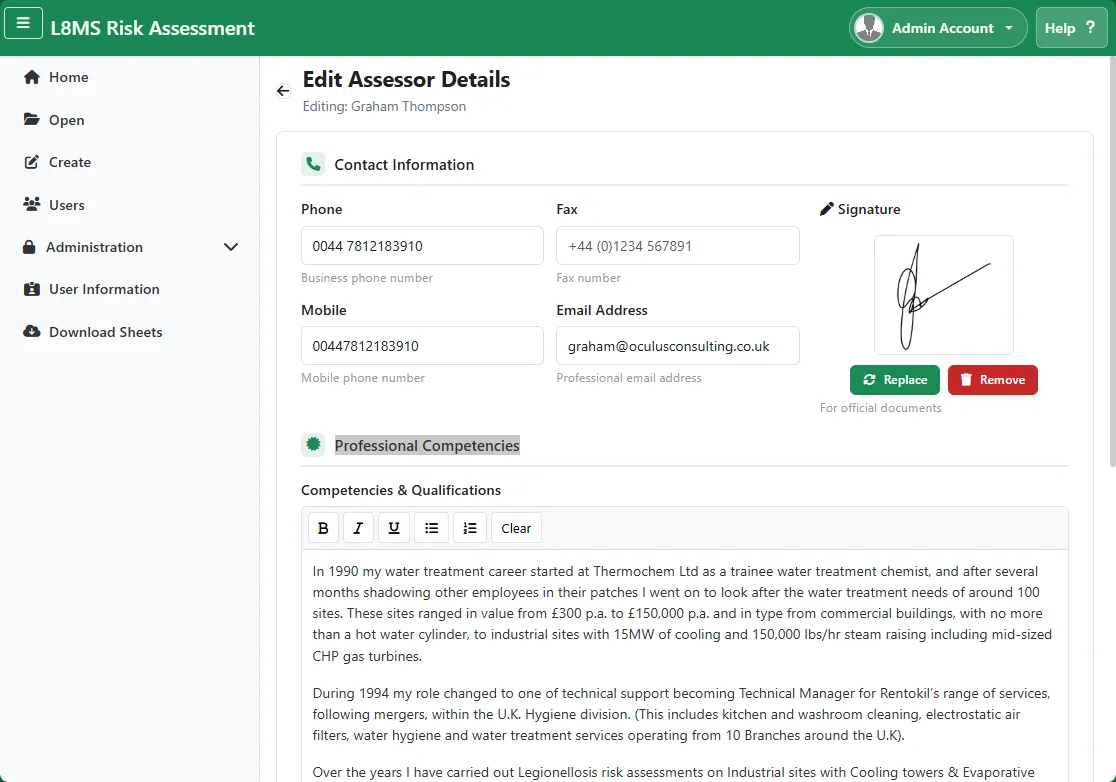The width and height of the screenshot is (1116, 782).
Task: Click the page vertical scrollbar thumb
Action: click(1112, 262)
